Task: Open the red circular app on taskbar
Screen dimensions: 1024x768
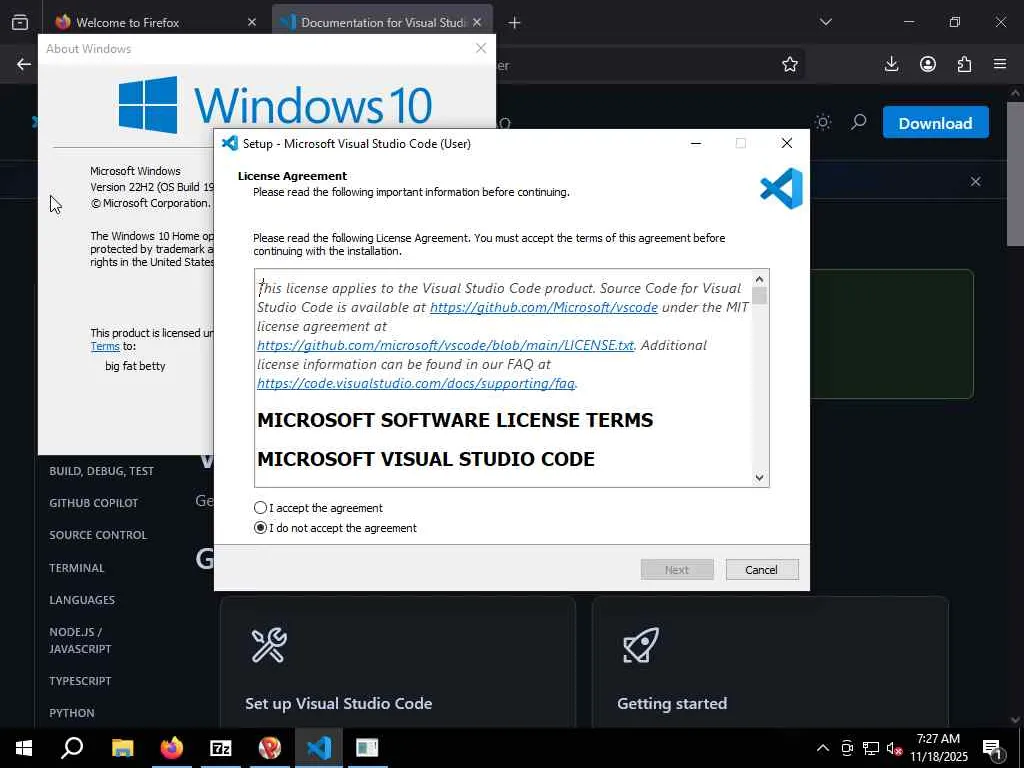Action: 270,748
